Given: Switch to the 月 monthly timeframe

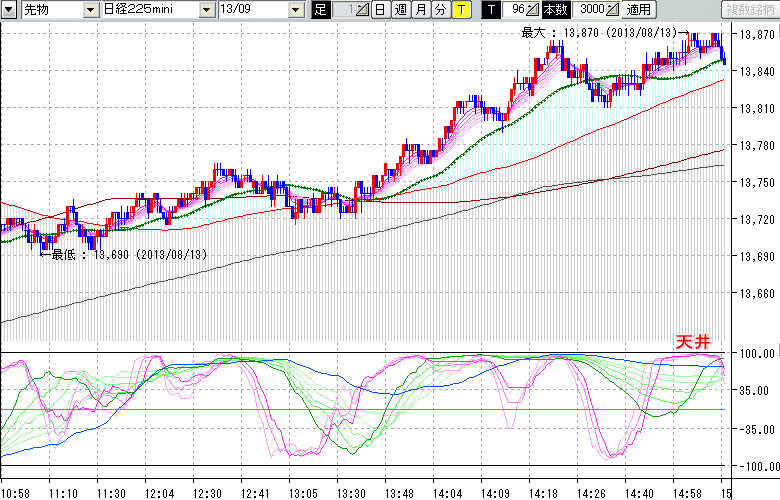Looking at the screenshot, I should click(x=420, y=10).
